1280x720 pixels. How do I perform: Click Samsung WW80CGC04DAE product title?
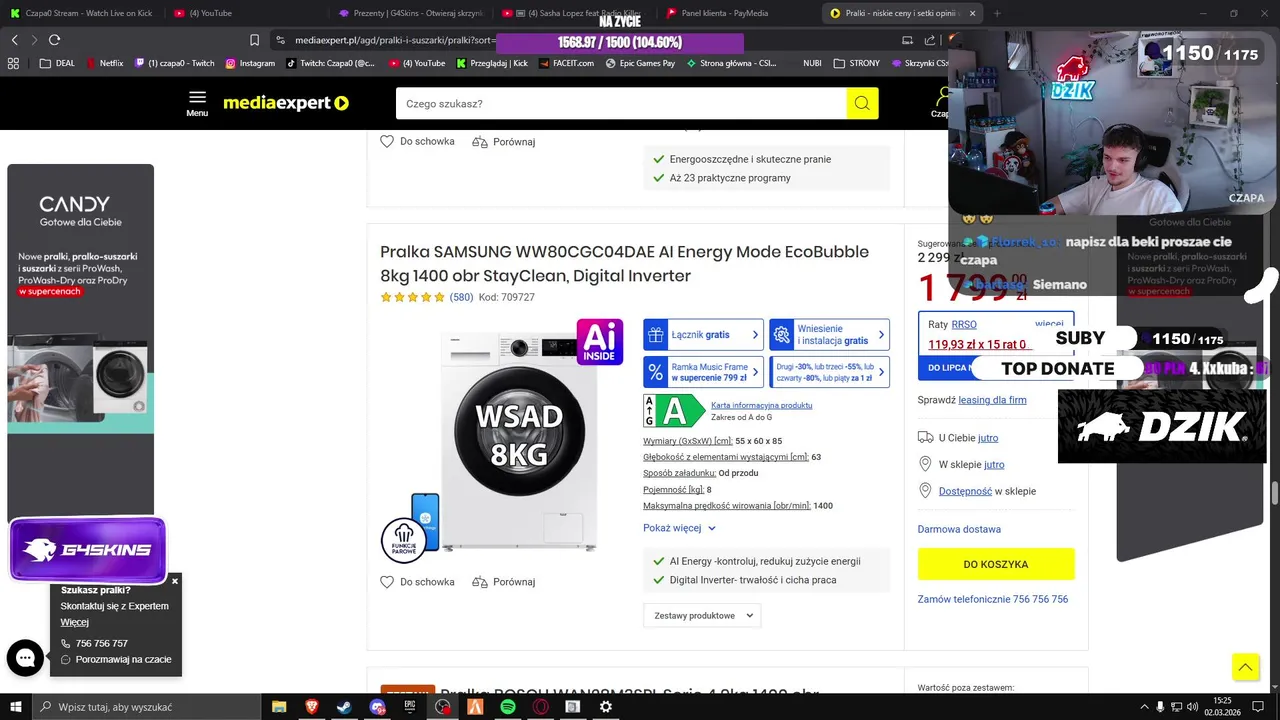624,264
